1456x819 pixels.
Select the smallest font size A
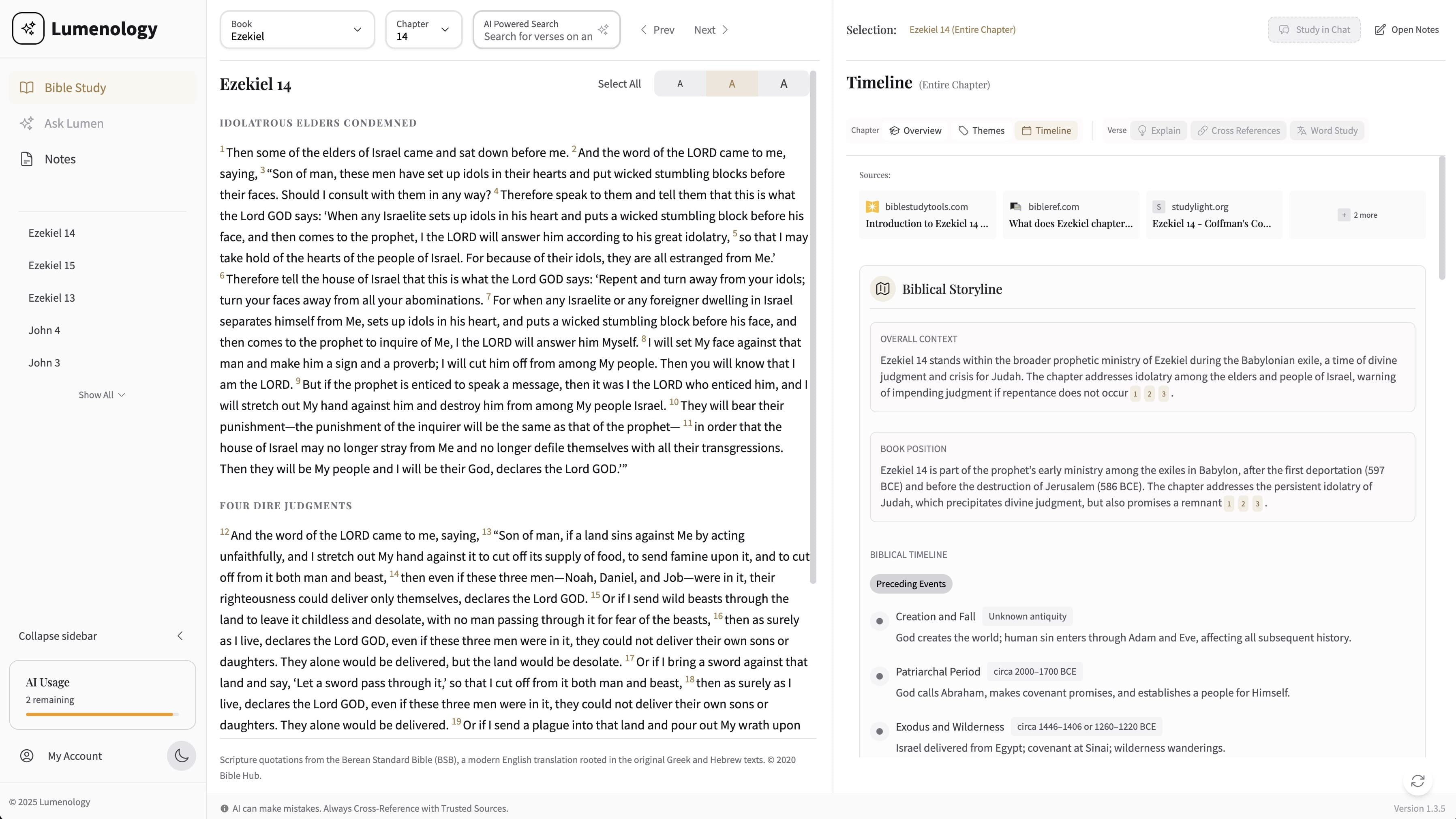(x=680, y=84)
